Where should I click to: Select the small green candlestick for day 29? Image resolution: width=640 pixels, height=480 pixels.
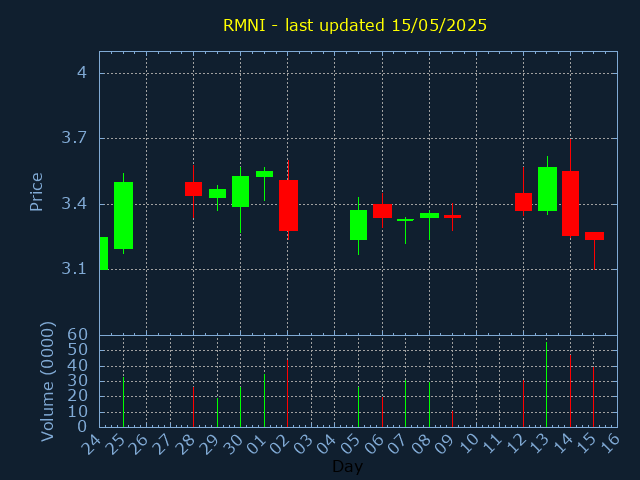point(218,193)
